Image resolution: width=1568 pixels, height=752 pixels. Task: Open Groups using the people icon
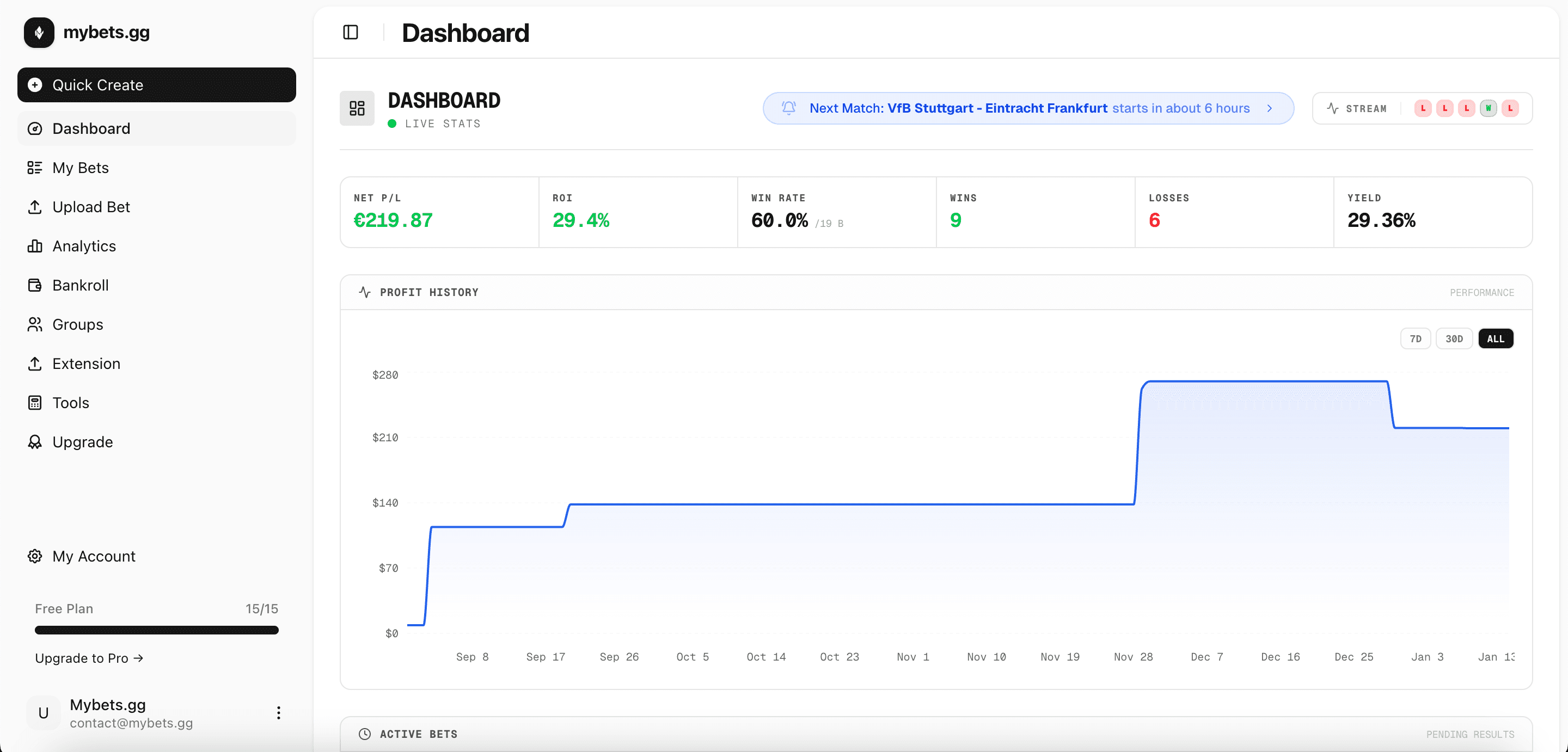(x=35, y=324)
